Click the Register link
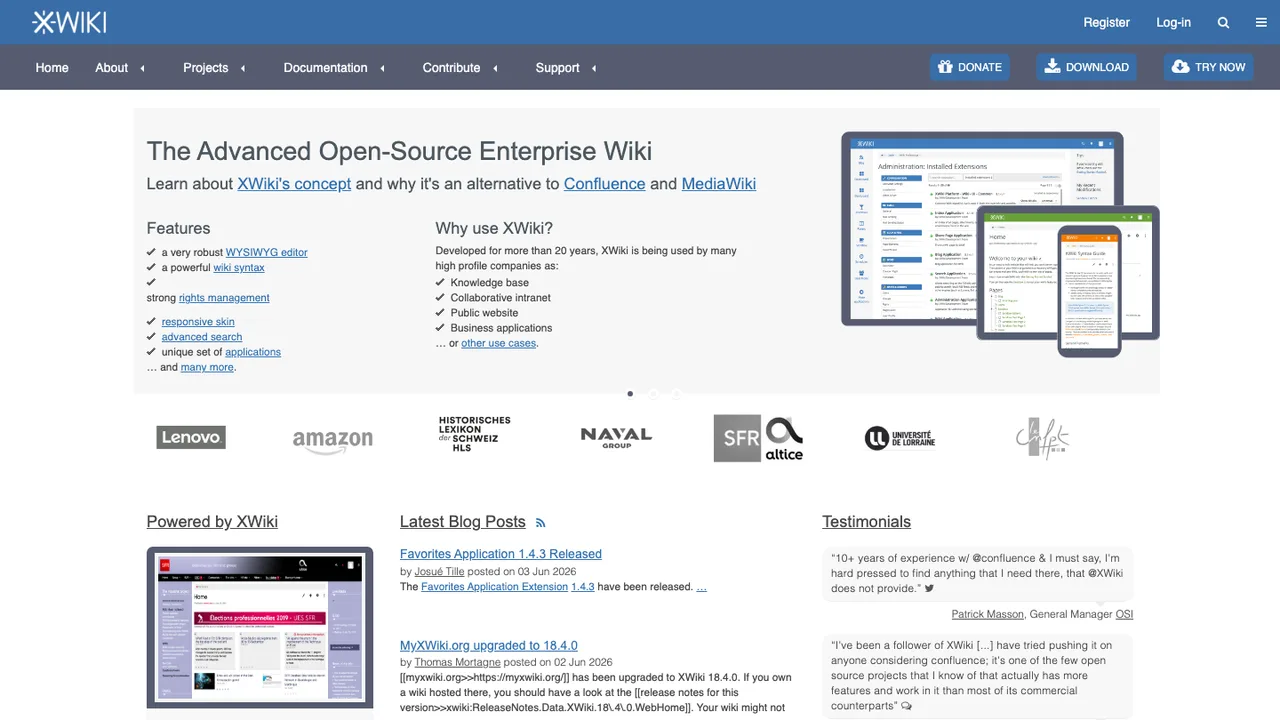 coord(1107,22)
